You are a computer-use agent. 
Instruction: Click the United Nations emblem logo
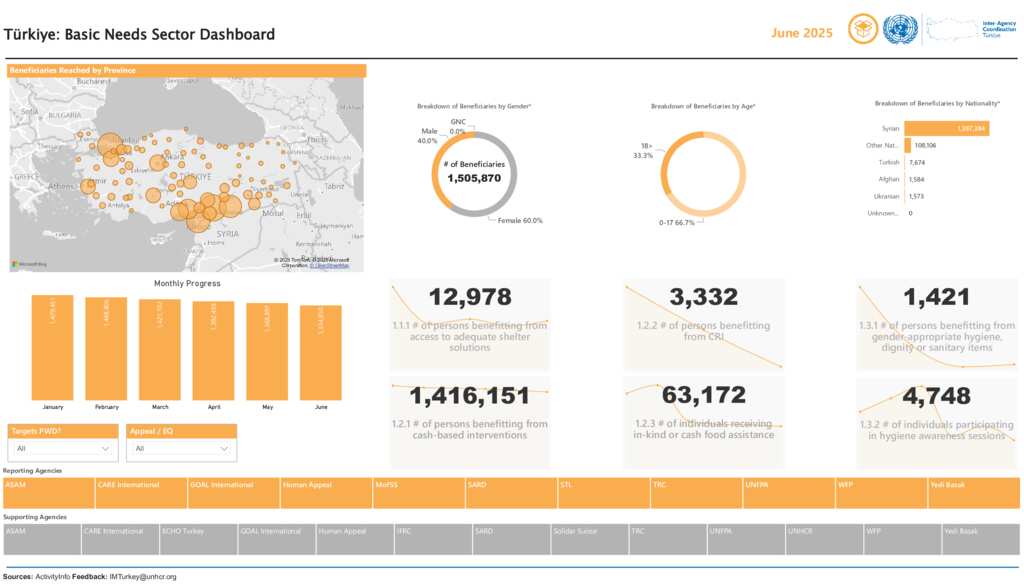tap(900, 30)
